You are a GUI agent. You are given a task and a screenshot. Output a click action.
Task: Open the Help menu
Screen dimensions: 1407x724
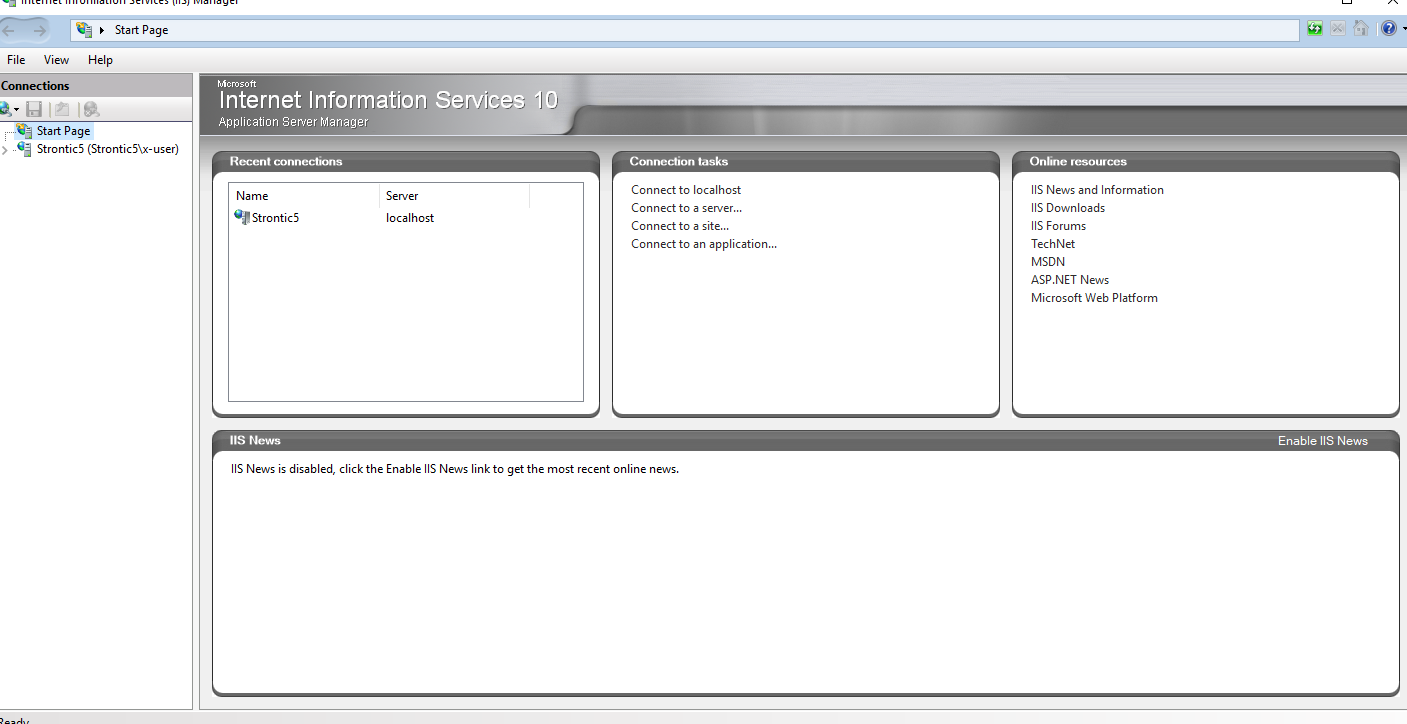(100, 60)
